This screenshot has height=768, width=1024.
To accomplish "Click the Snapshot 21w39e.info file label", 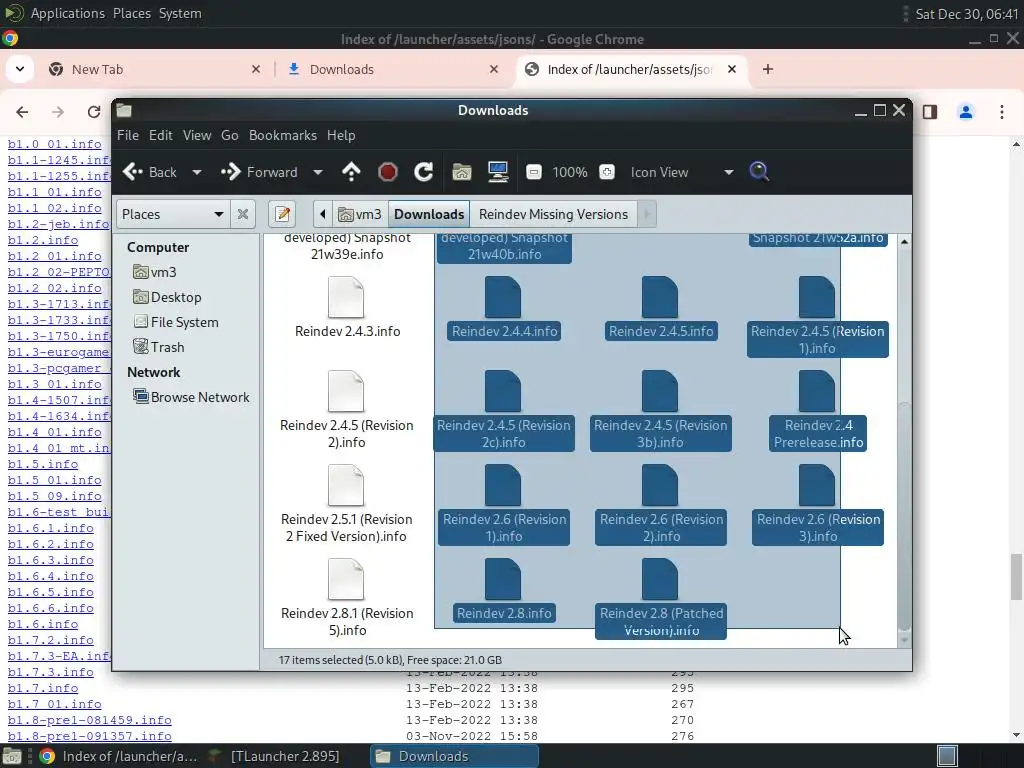I will pos(347,246).
